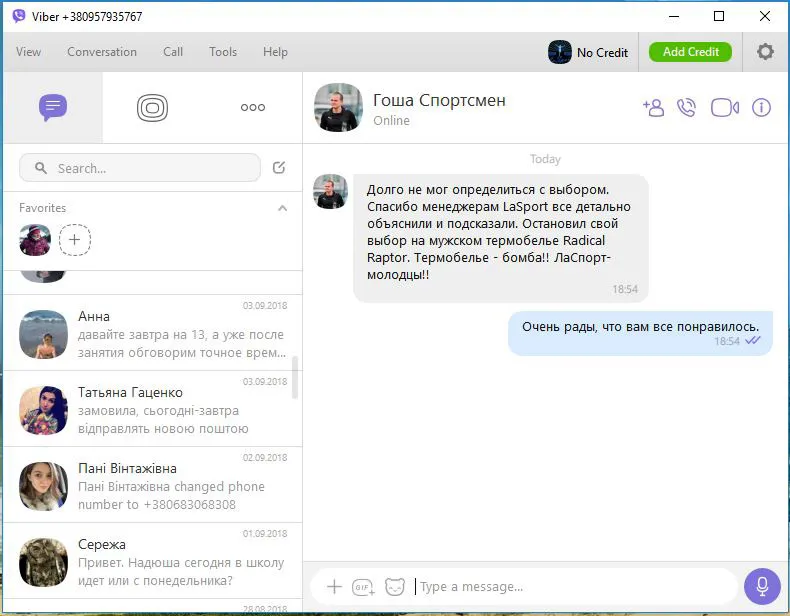Click Анна's profile avatar in list

click(x=43, y=334)
